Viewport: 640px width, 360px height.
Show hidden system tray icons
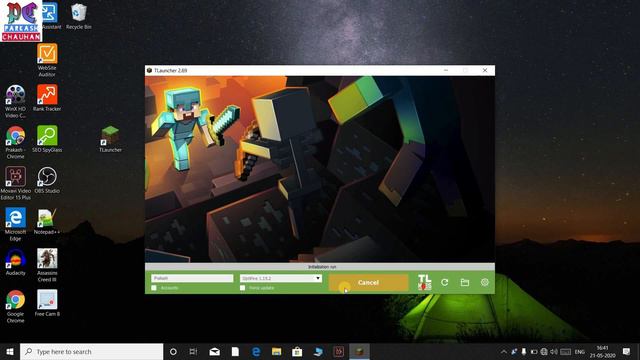click(x=504, y=351)
